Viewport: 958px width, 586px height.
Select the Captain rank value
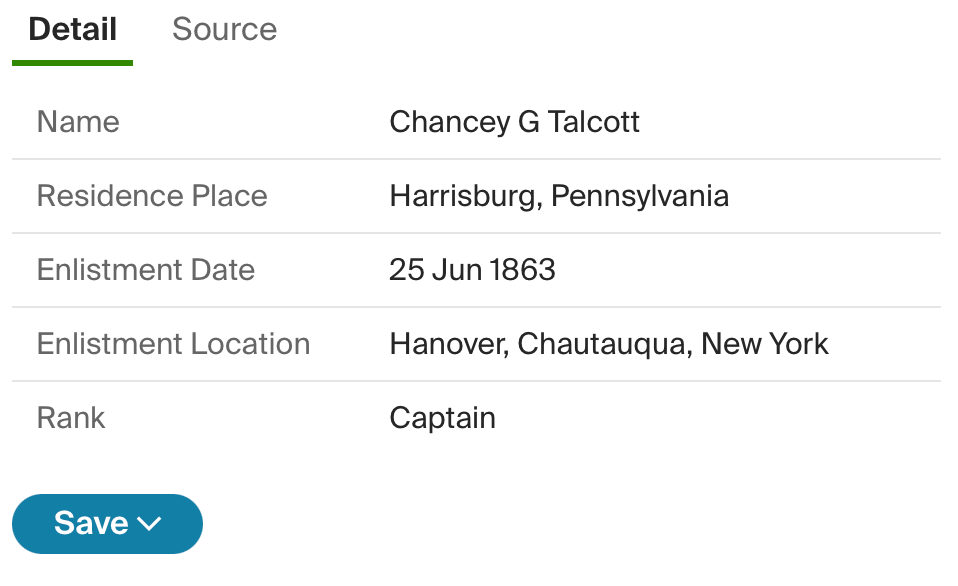click(442, 419)
